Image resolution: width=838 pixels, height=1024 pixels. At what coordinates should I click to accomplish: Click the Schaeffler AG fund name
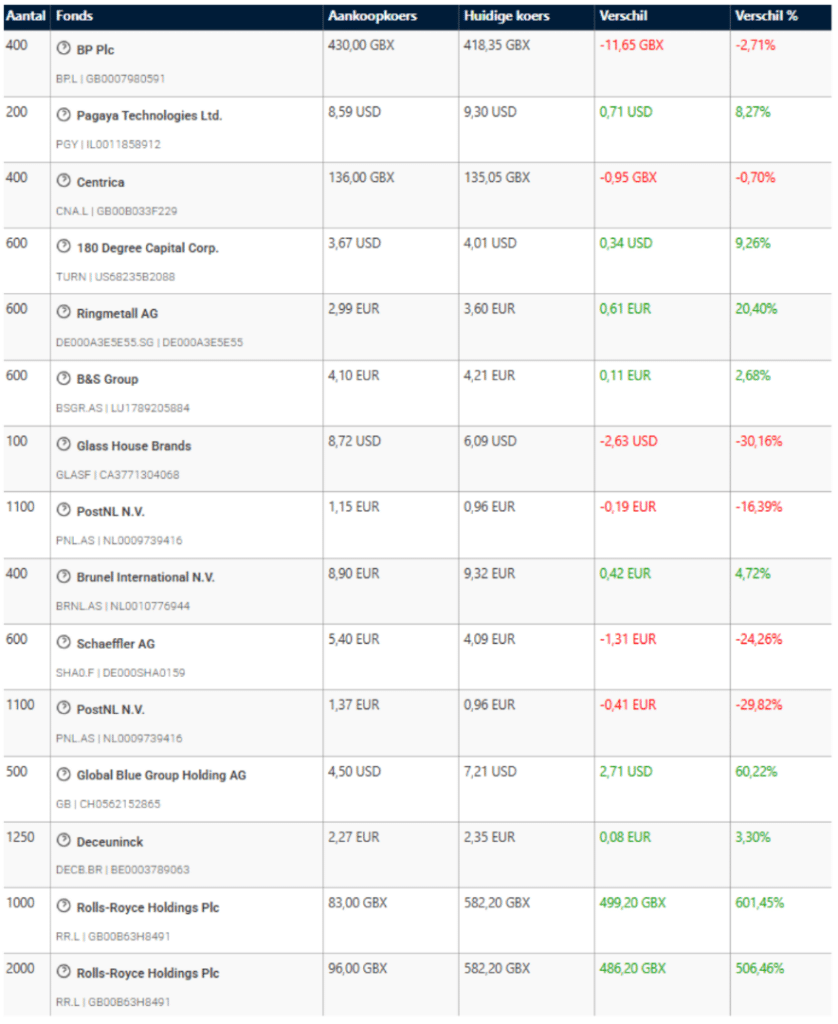click(x=116, y=644)
